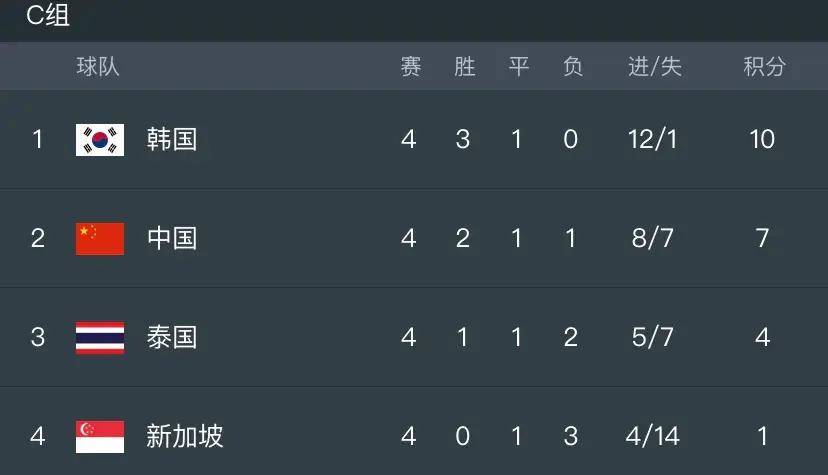Click the 球队 column header

click(x=98, y=66)
